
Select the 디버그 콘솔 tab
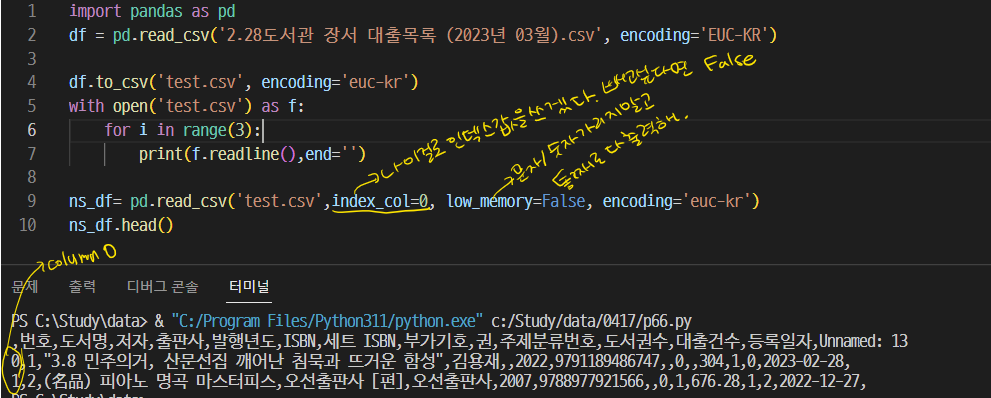[162, 287]
